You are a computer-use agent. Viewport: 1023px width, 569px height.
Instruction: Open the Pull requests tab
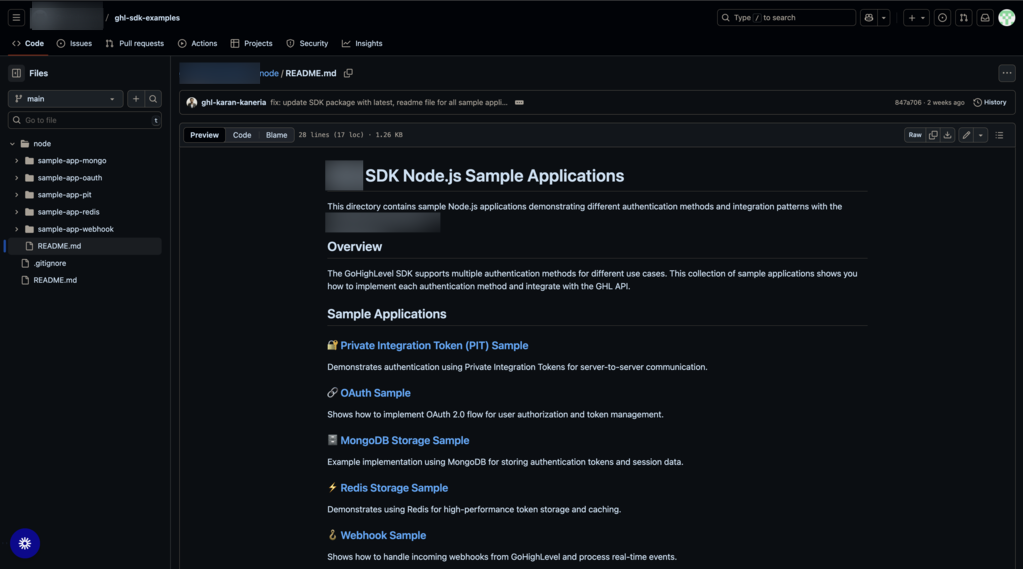click(134, 43)
